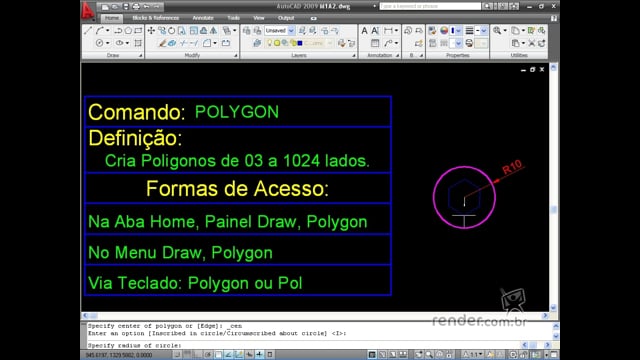
Task: Toggle Object Snap in the status bar
Action: [x=218, y=354]
